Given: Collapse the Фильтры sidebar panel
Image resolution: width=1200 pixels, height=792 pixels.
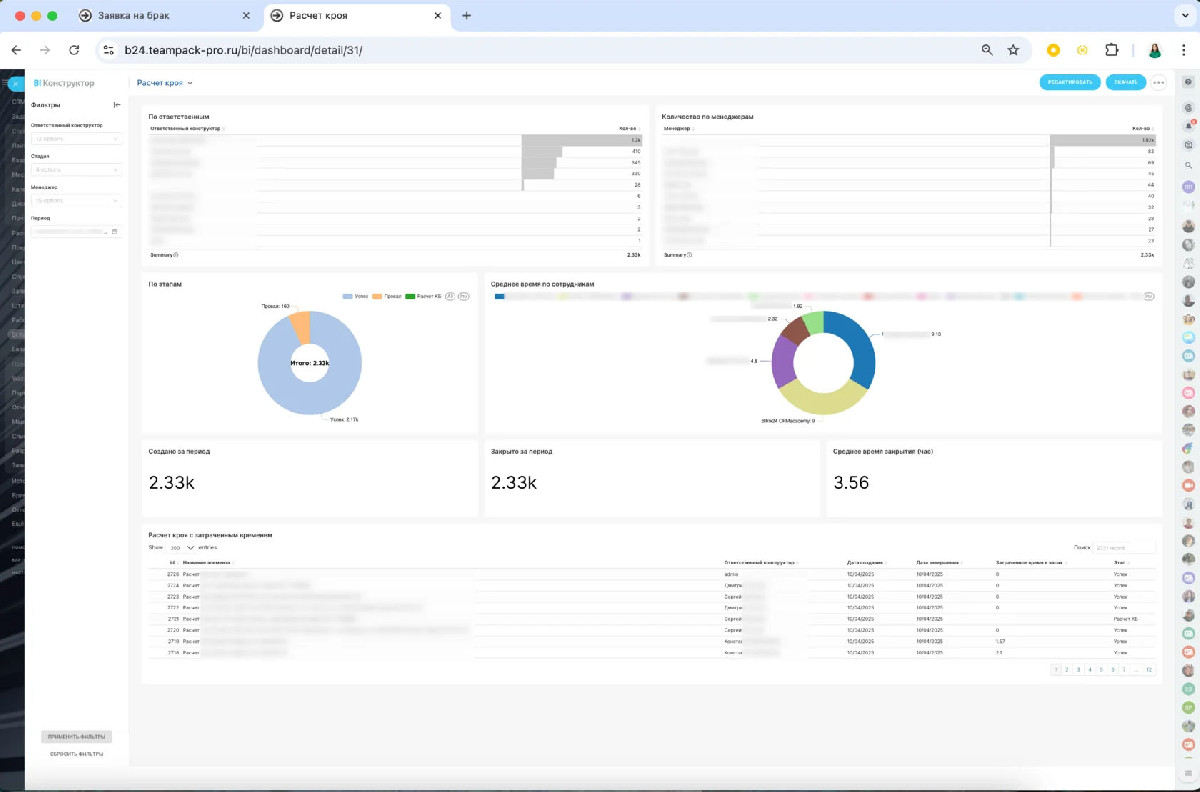Looking at the screenshot, I should 117,104.
